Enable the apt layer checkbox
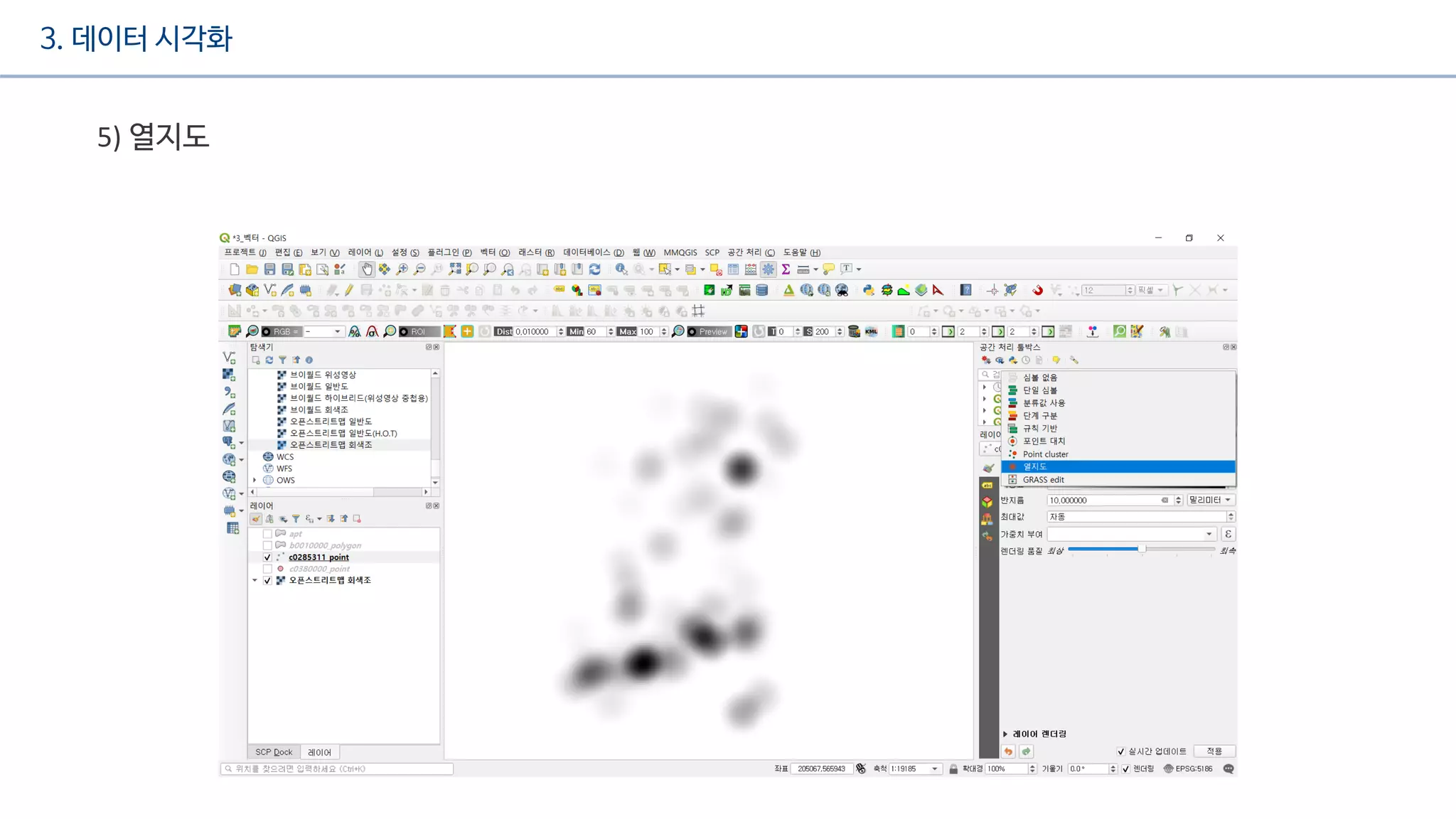The width and height of the screenshot is (1456, 819). (x=267, y=534)
